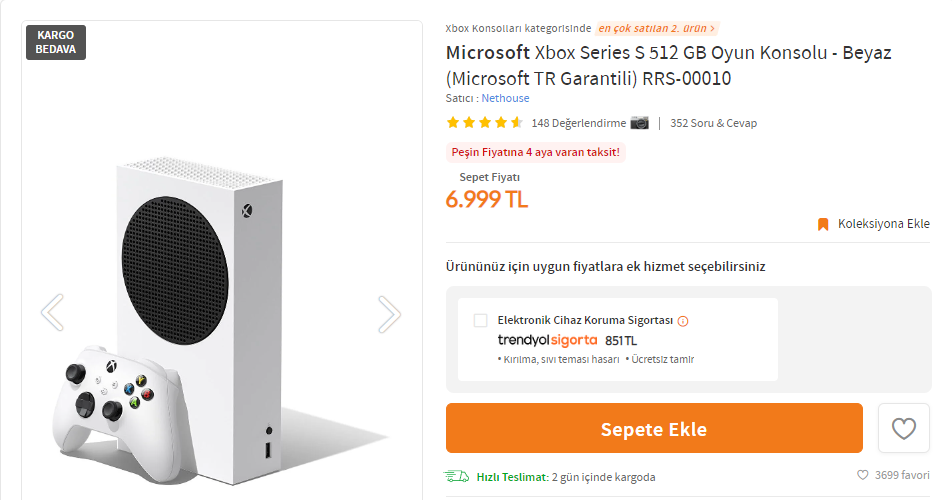This screenshot has height=500, width=952.
Task: Click the camera icon beside reviews
Action: coord(640,123)
